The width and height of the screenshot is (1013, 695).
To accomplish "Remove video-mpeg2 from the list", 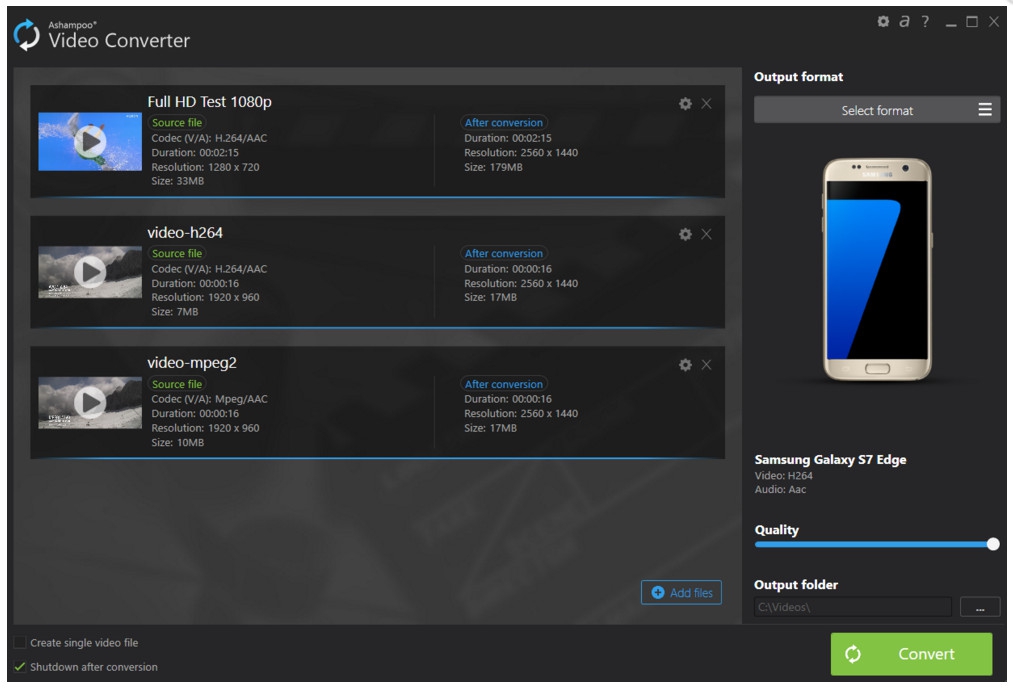I will click(x=706, y=365).
